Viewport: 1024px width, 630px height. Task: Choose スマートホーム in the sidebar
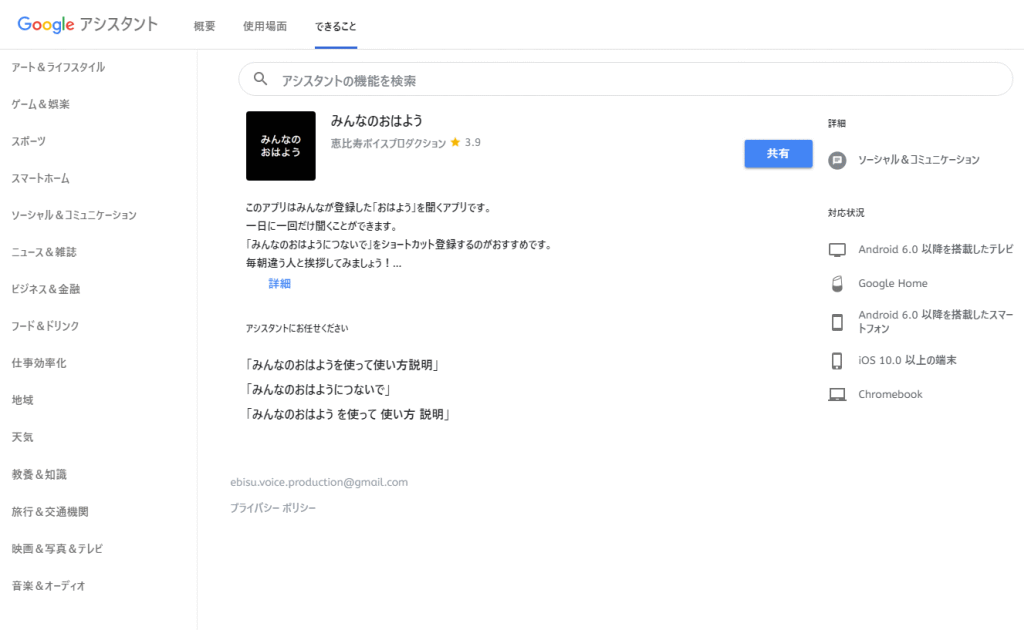40,178
